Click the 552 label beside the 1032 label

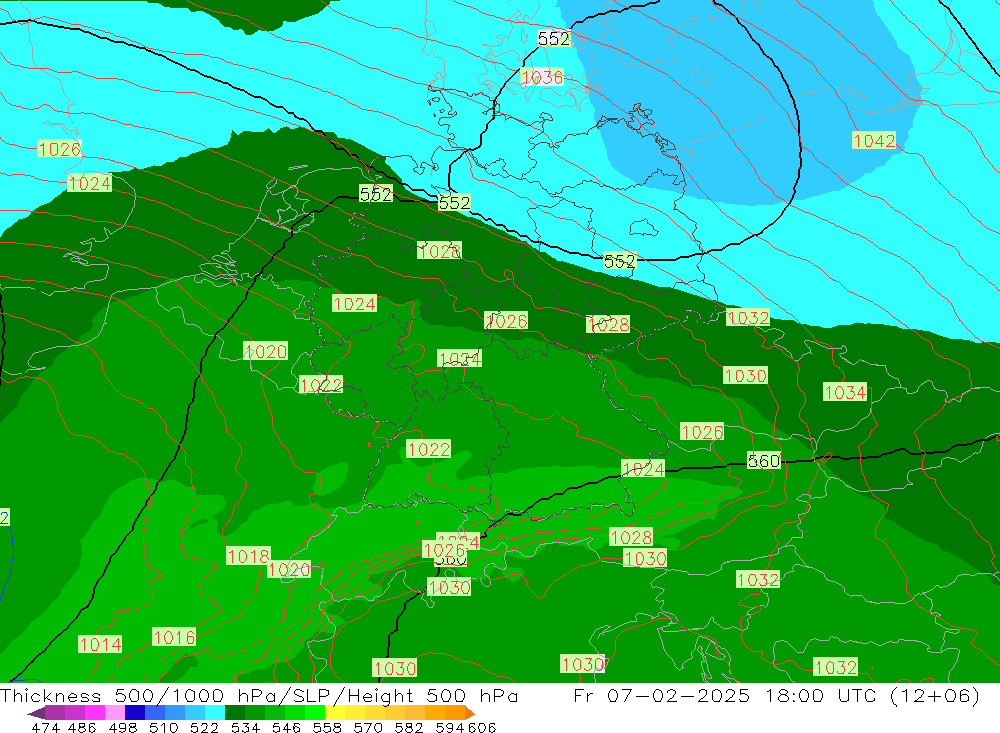(x=619, y=261)
